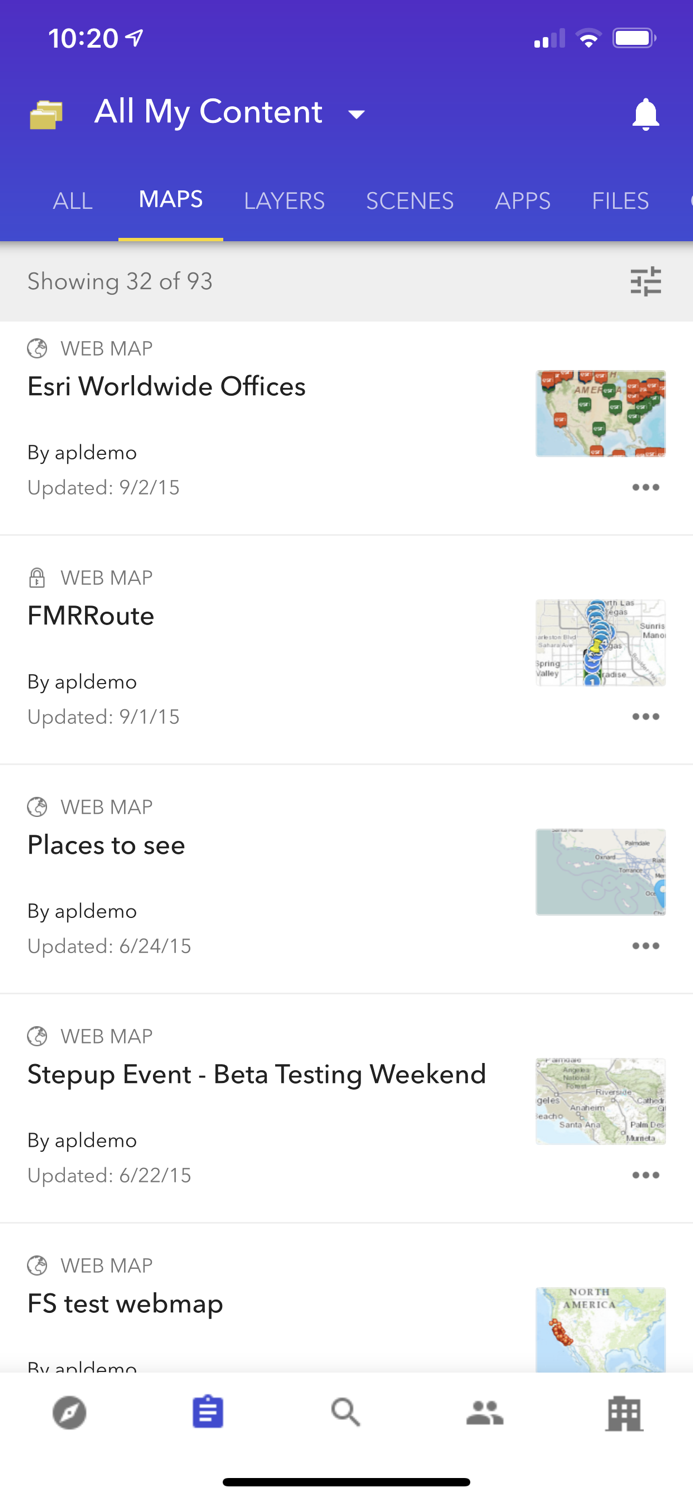
Task: Select the Explore compass icon in bottom bar
Action: (69, 1412)
